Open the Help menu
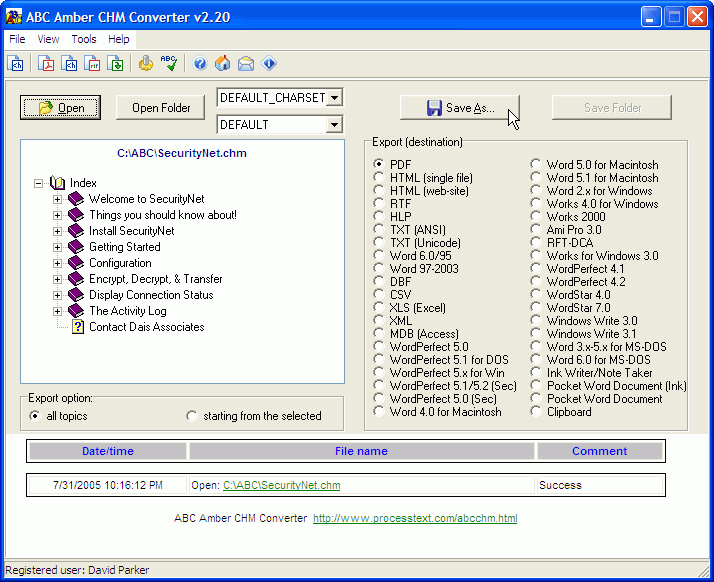This screenshot has width=714, height=582. coord(119,39)
